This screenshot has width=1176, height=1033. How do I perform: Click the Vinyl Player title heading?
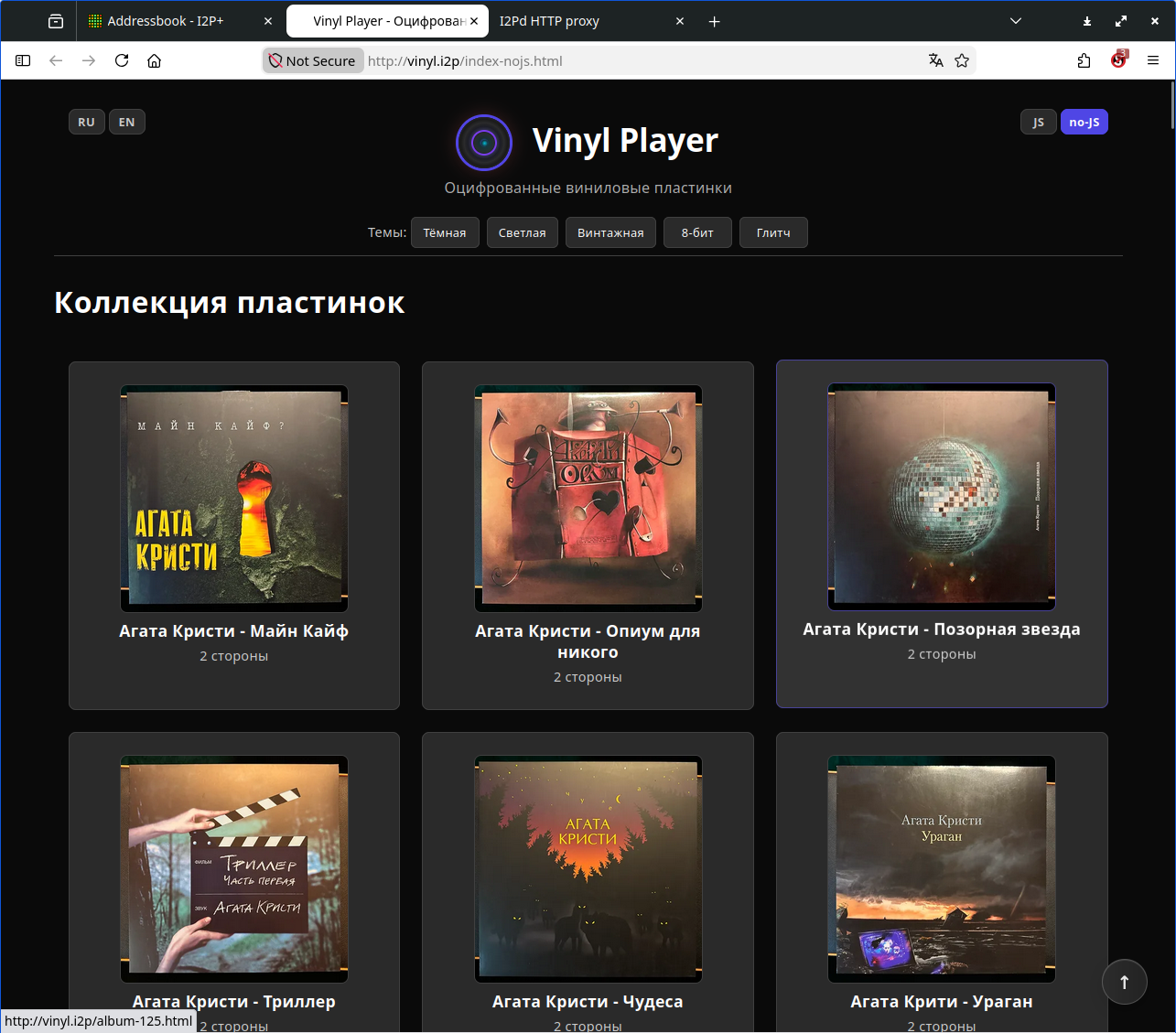[x=625, y=140]
